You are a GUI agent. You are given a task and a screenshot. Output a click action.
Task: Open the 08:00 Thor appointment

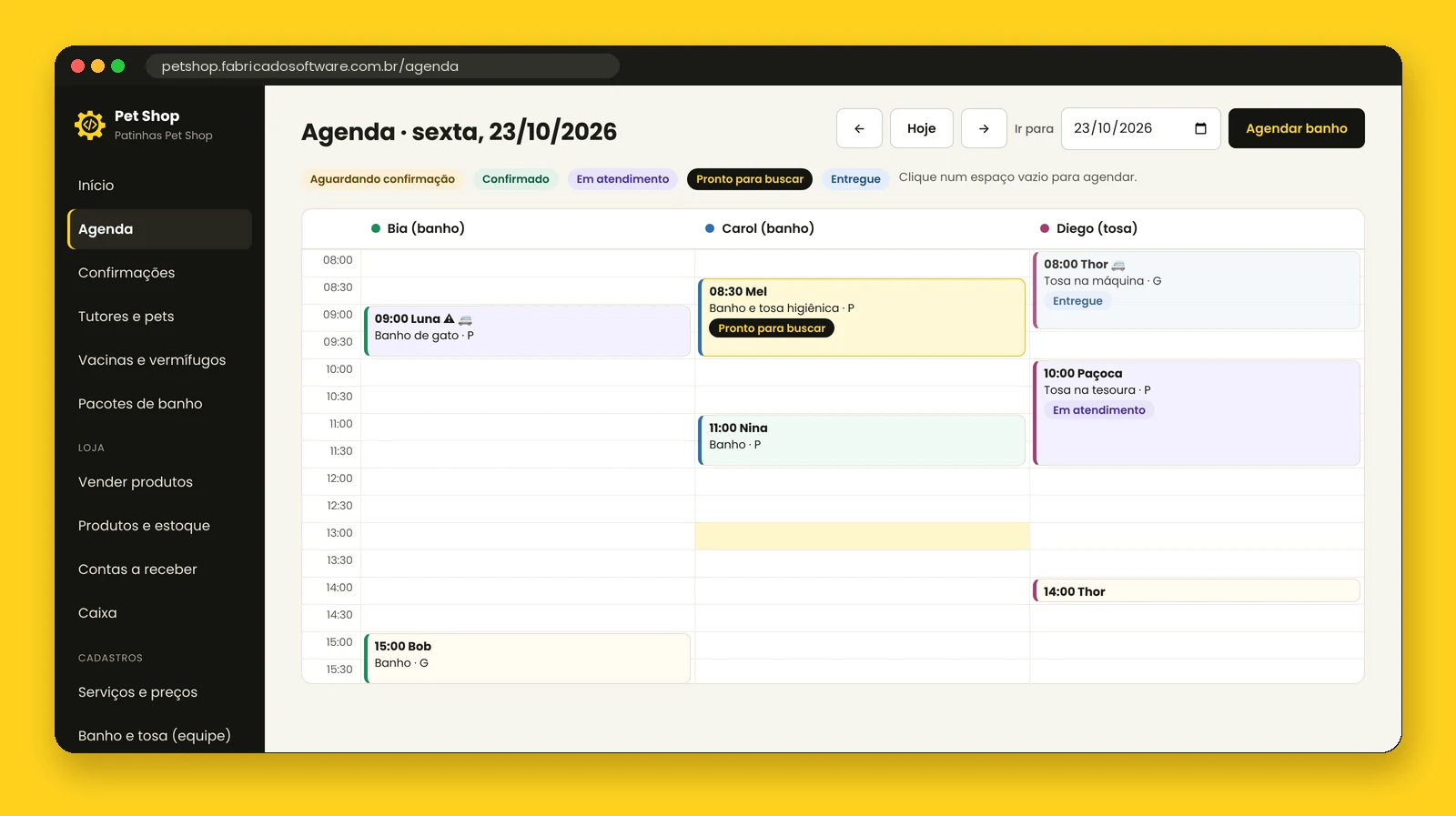click(x=1197, y=290)
